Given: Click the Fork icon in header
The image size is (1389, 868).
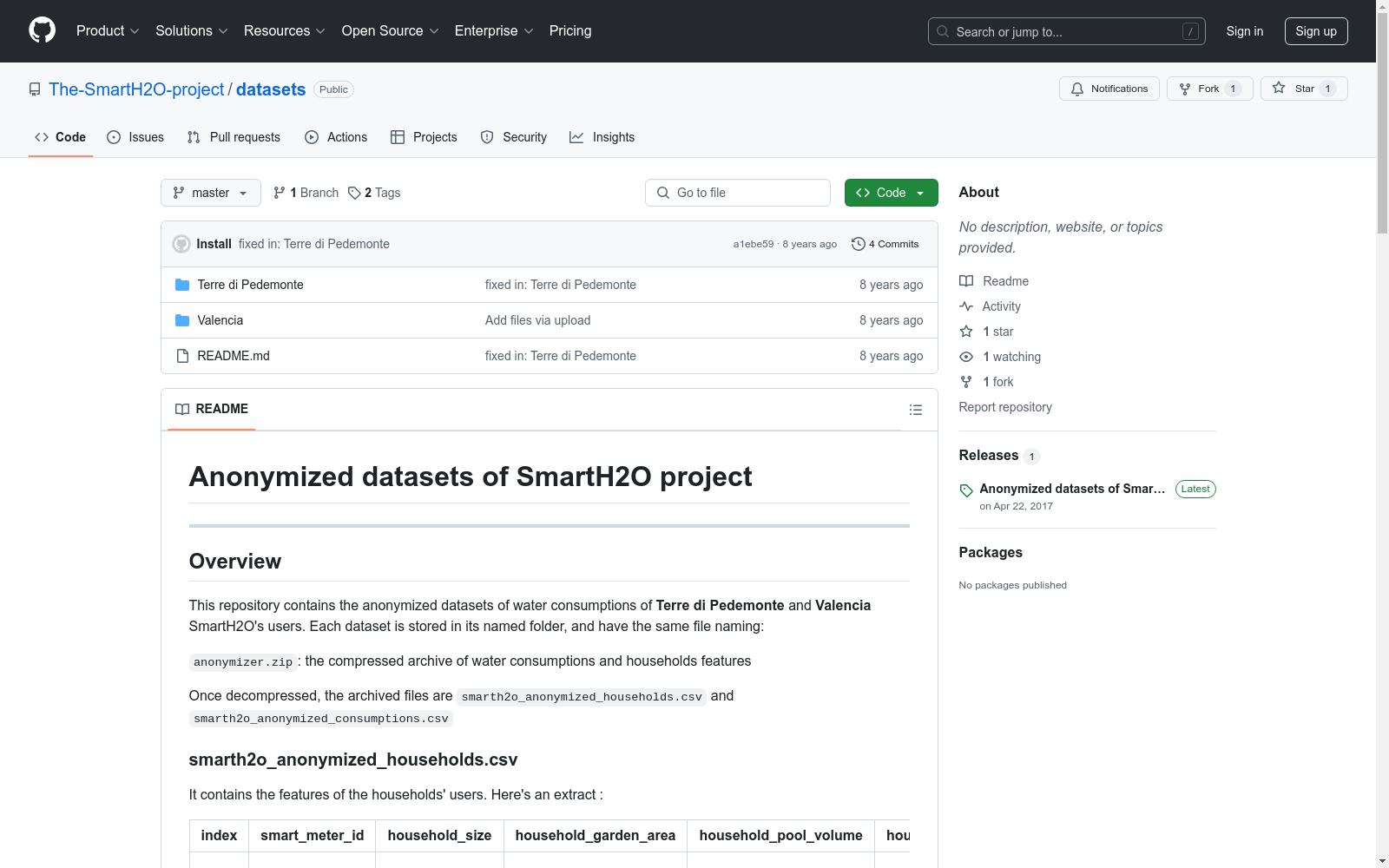Looking at the screenshot, I should point(1185,89).
